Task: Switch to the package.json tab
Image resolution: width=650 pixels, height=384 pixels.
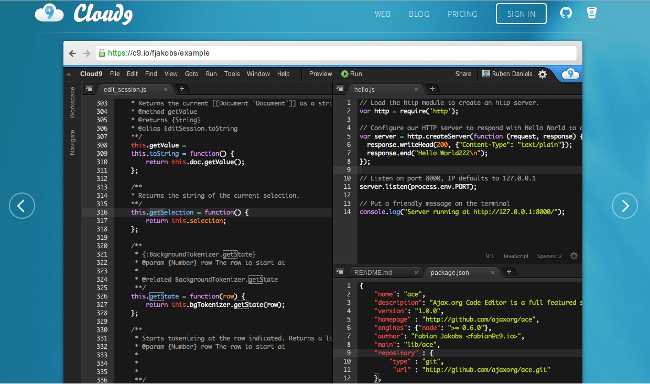Action: 450,272
